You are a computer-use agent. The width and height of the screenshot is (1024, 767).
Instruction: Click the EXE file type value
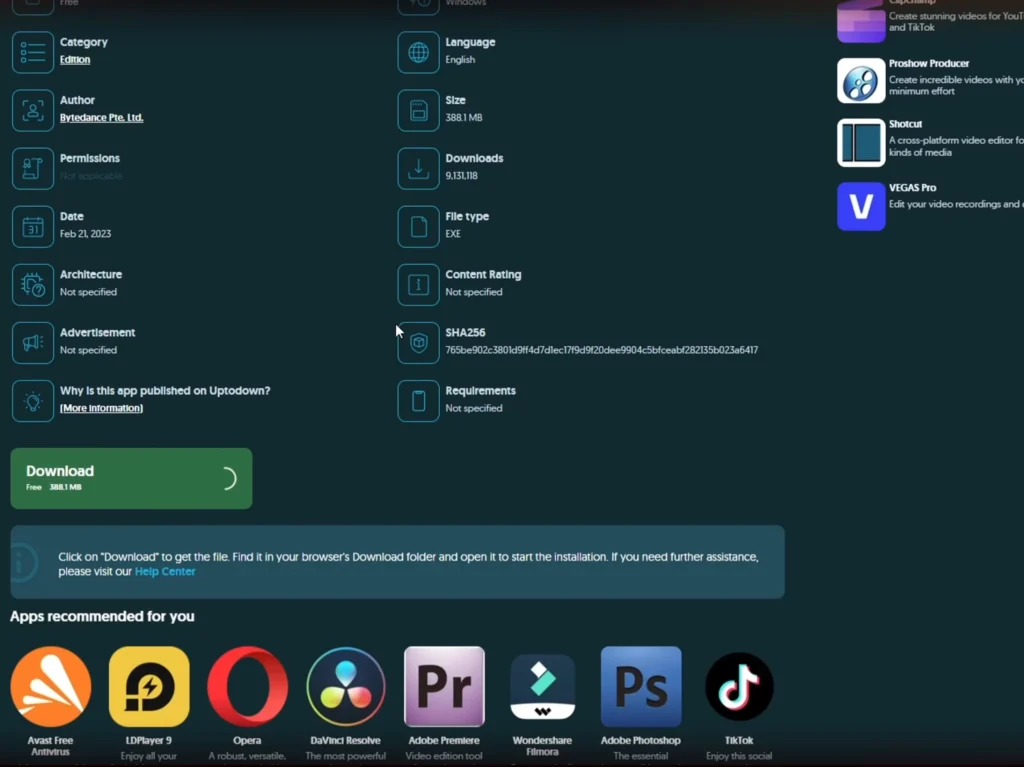(x=453, y=234)
